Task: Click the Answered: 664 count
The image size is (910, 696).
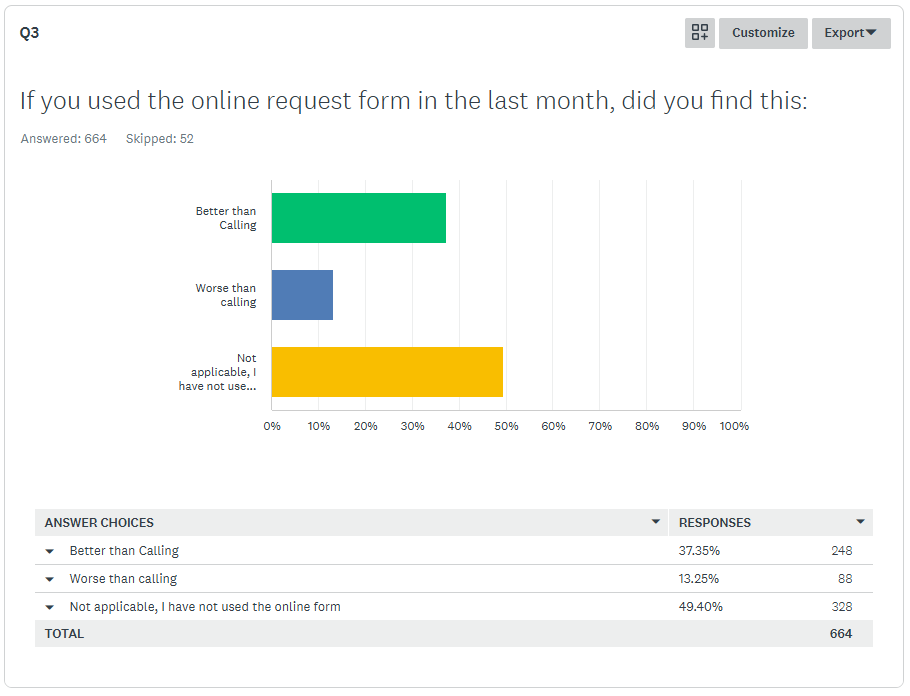Action: 64,139
